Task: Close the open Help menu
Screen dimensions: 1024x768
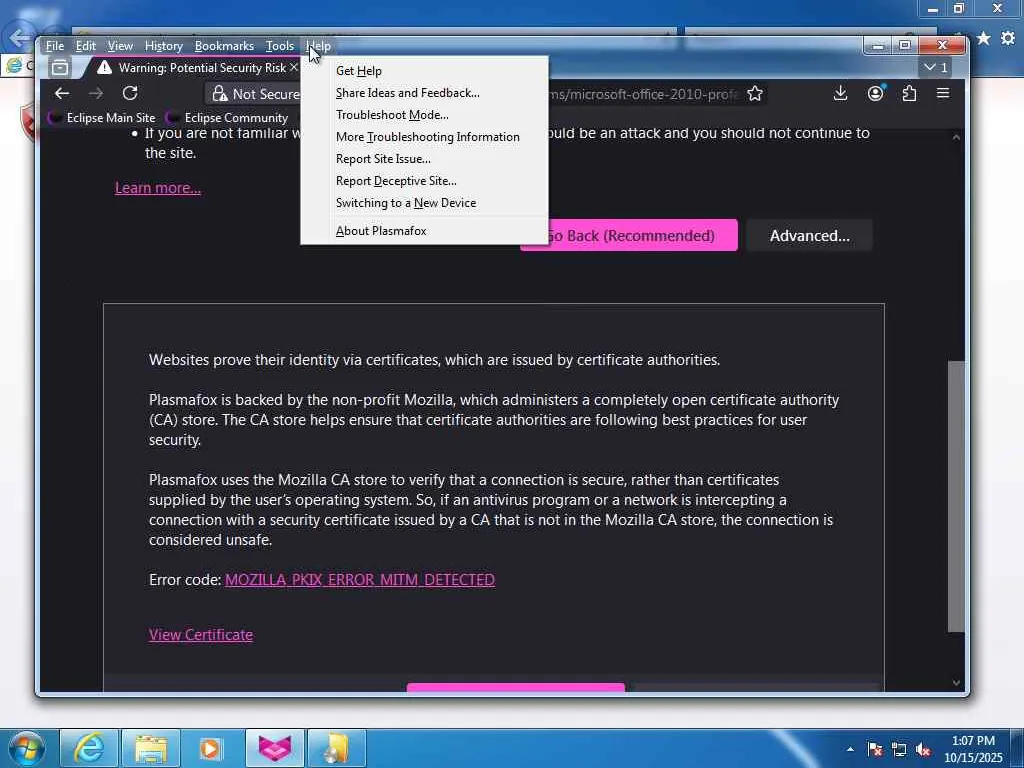Action: (x=319, y=46)
